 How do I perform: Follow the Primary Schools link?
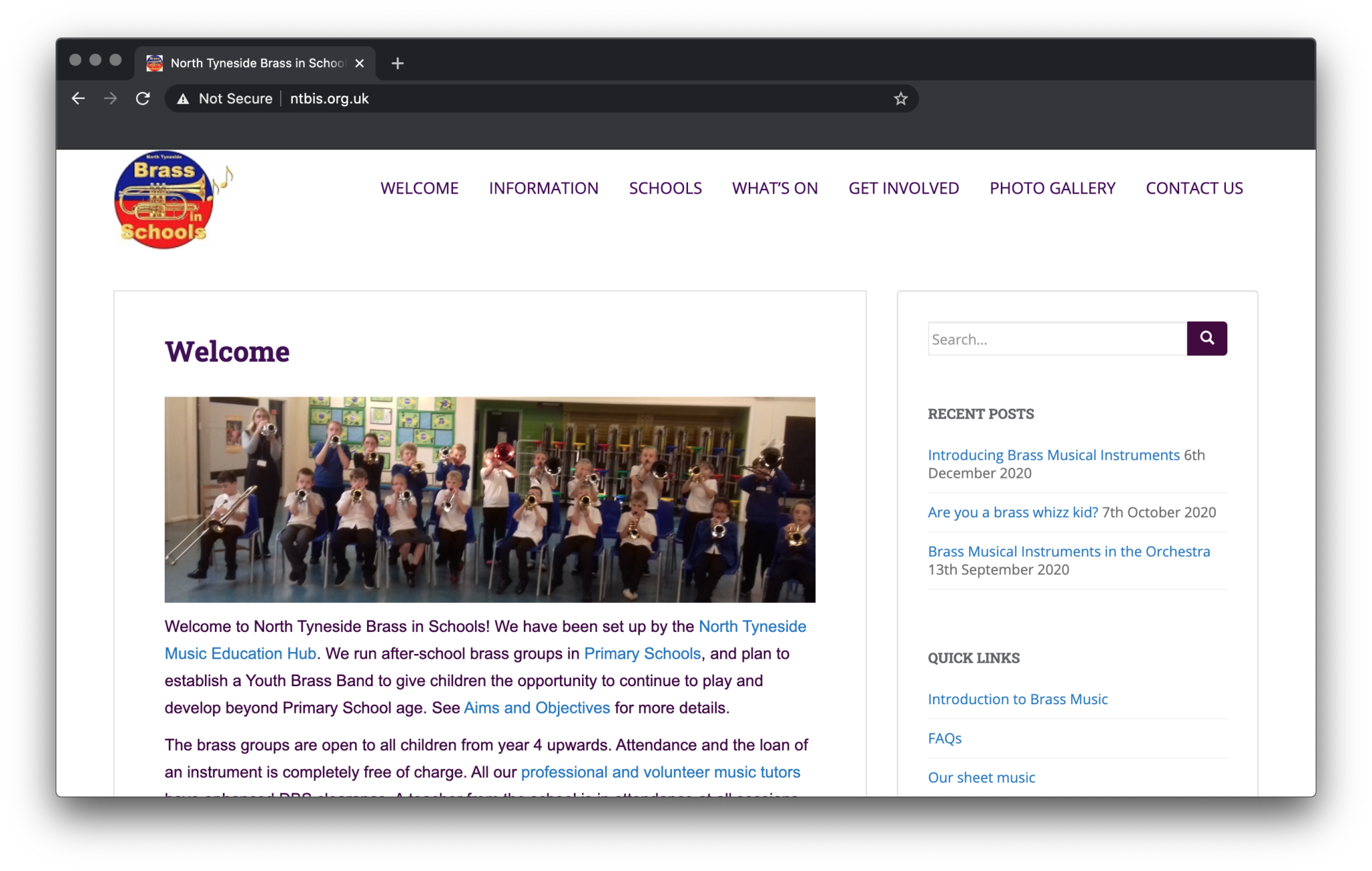[642, 653]
